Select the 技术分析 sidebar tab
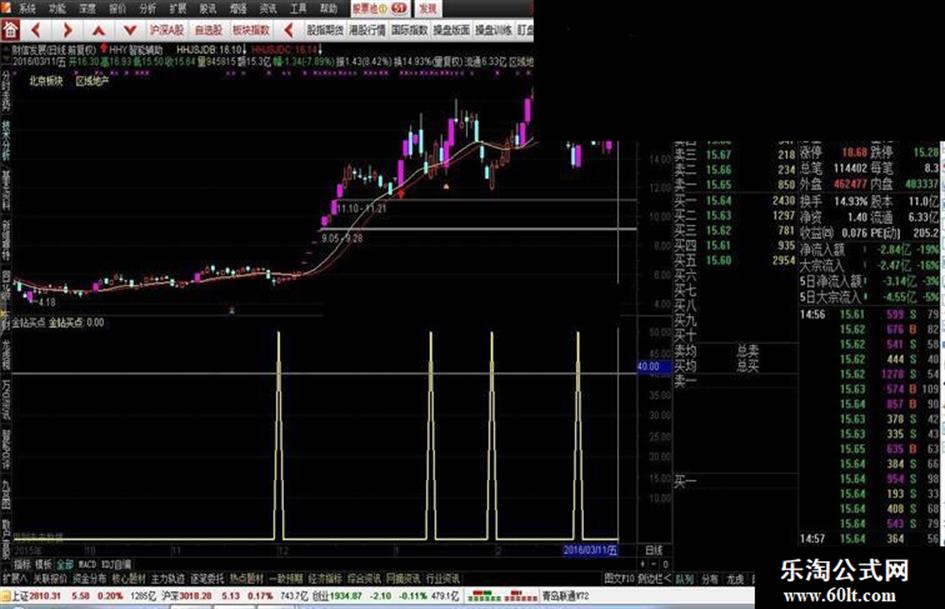The height and width of the screenshot is (609, 945). pos(5,140)
